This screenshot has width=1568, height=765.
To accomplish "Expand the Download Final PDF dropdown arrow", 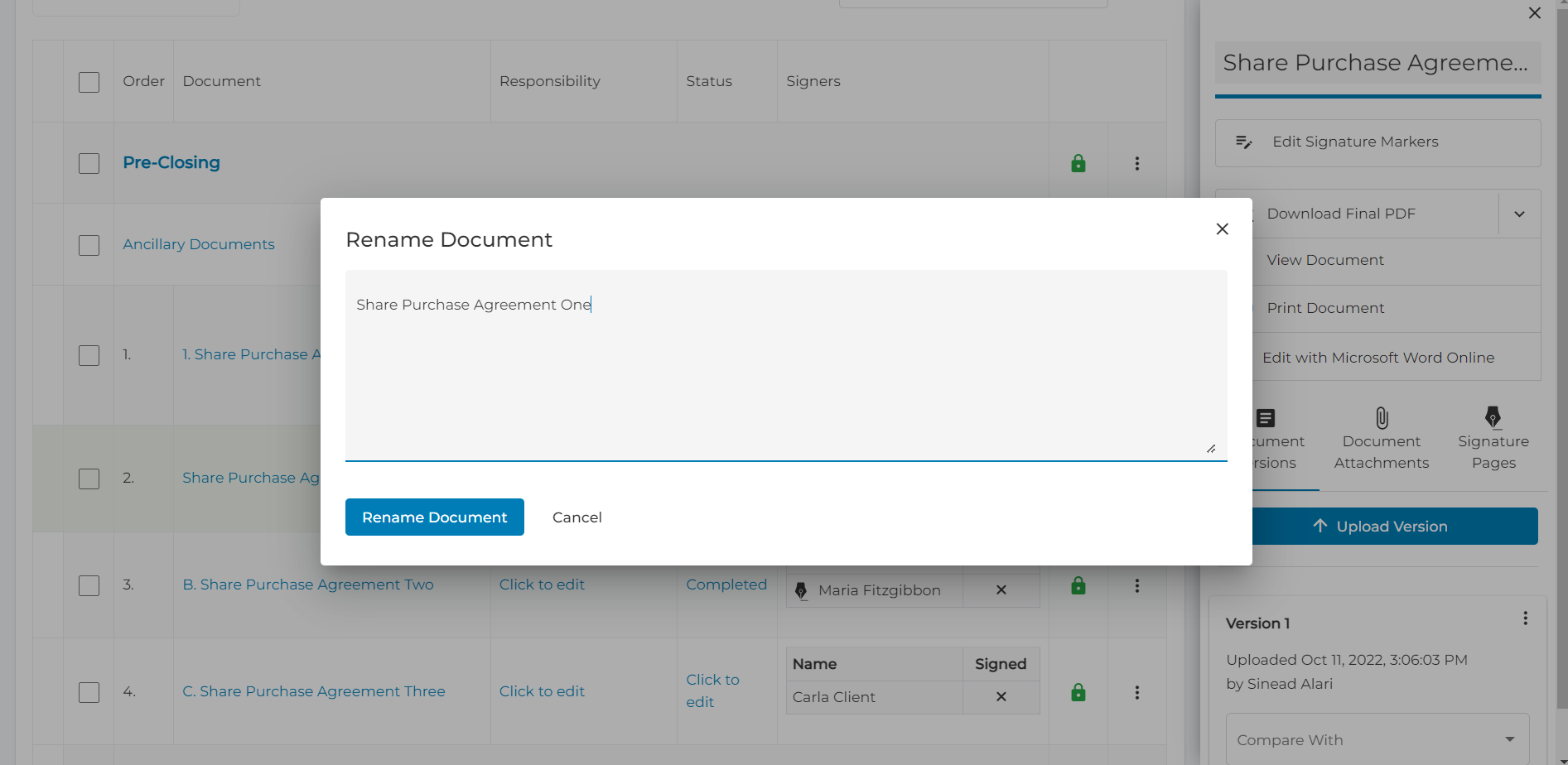I will (1519, 213).
